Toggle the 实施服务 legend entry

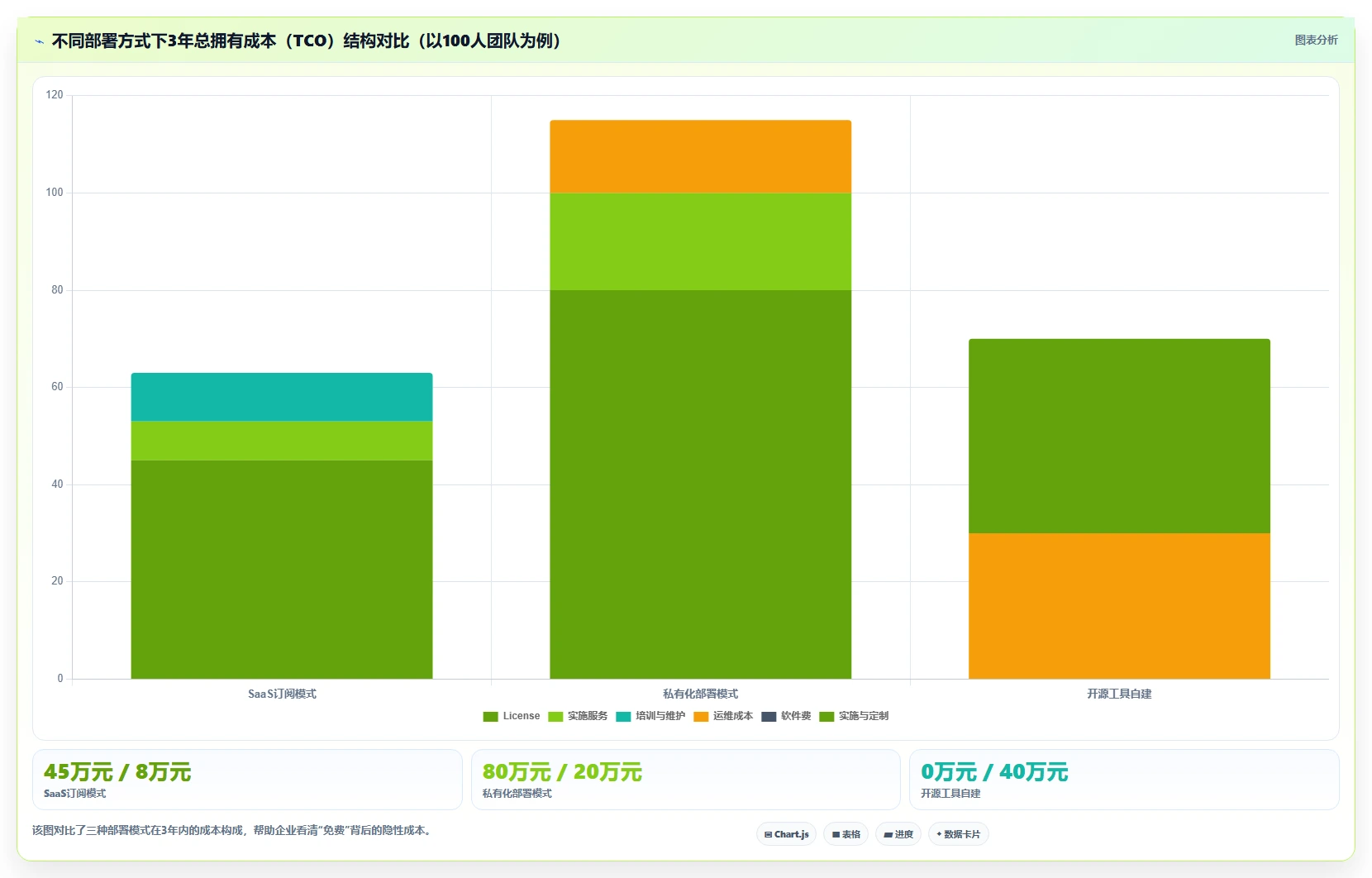(x=578, y=716)
